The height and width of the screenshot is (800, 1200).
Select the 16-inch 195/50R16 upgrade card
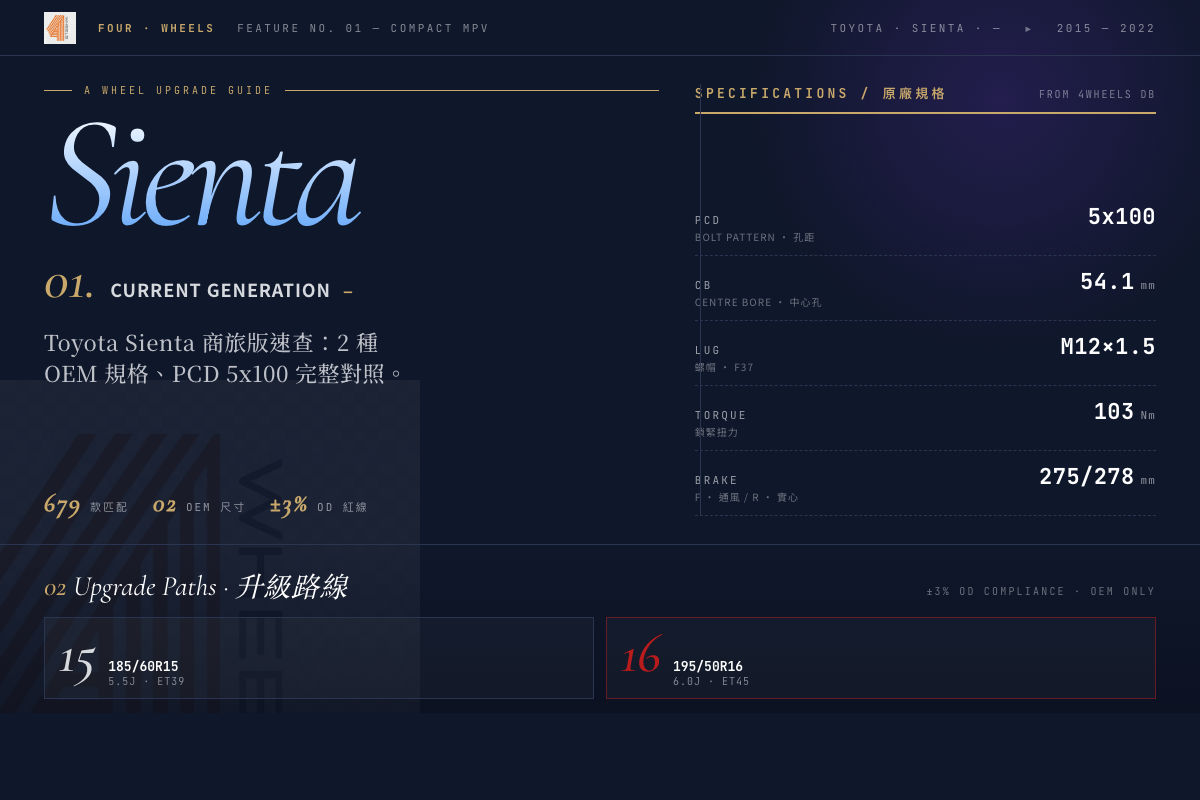click(x=881, y=658)
